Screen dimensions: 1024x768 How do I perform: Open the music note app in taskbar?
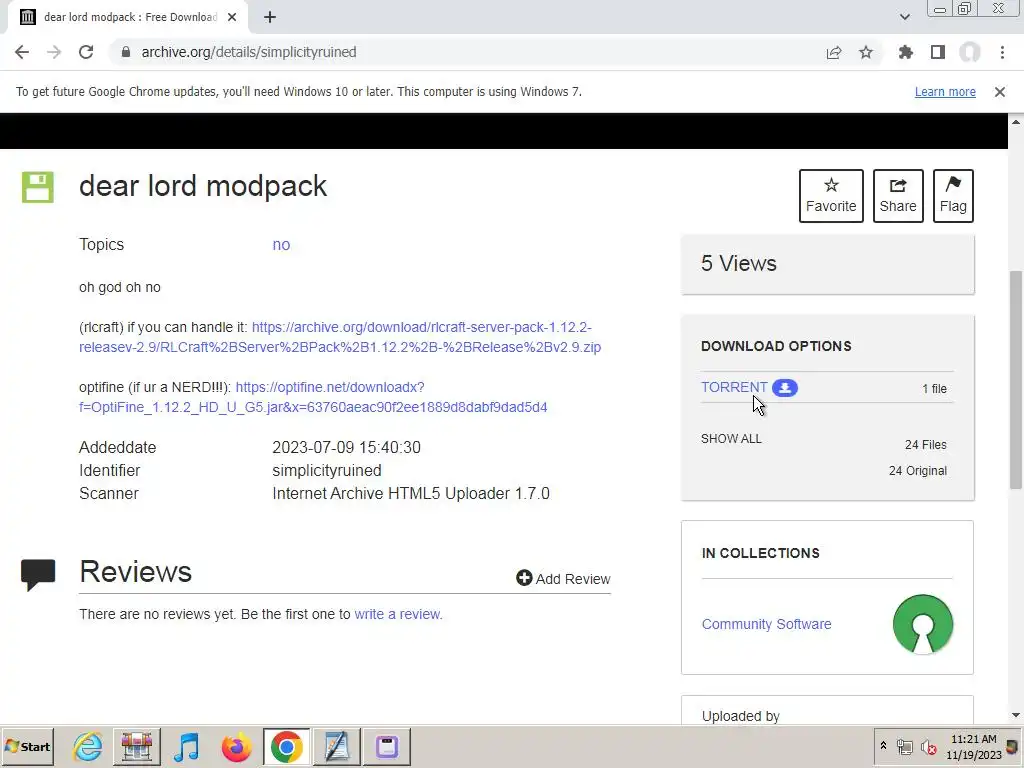[187, 746]
